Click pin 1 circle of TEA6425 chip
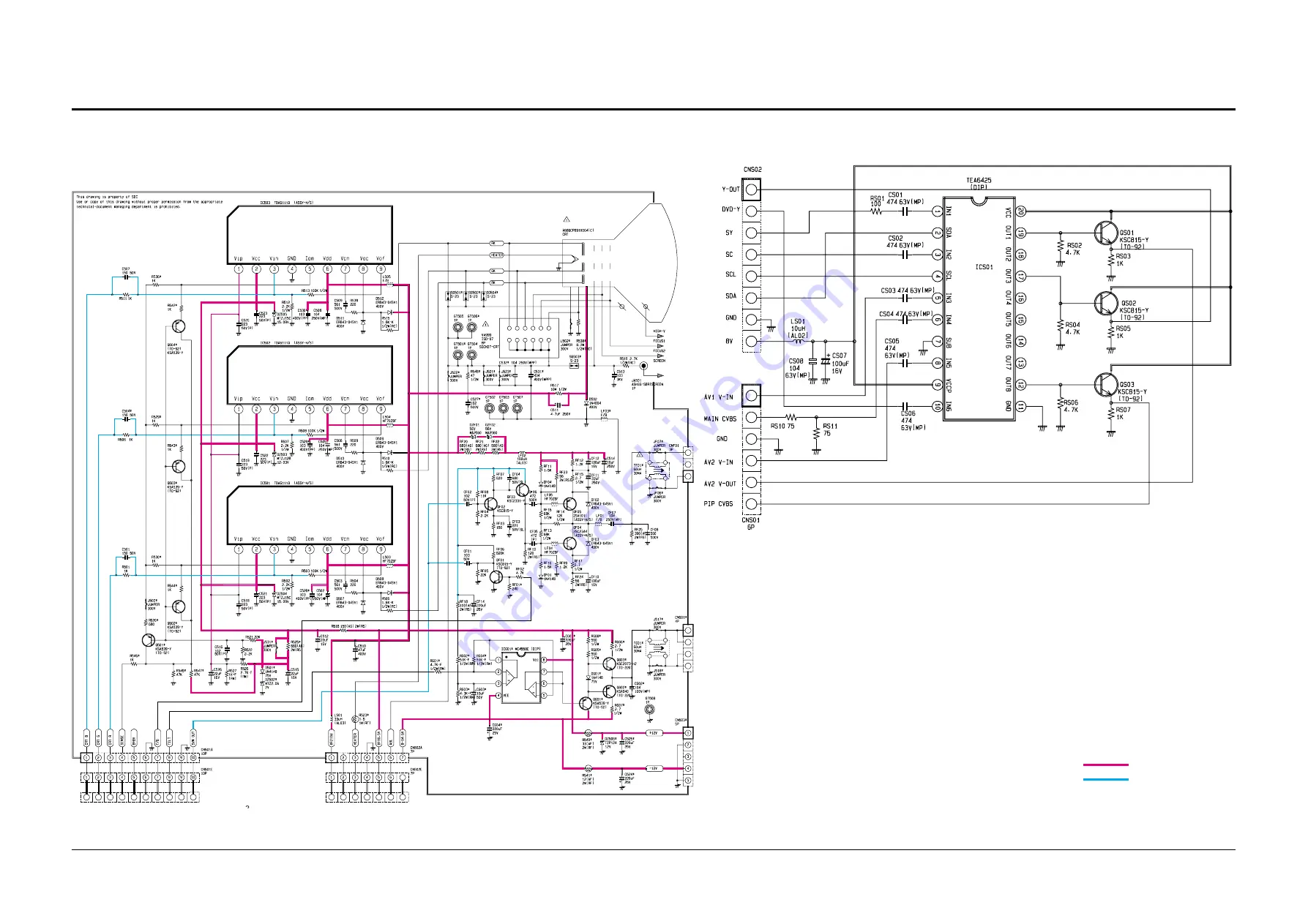Screen dimensions: 1308x924 coord(937,211)
